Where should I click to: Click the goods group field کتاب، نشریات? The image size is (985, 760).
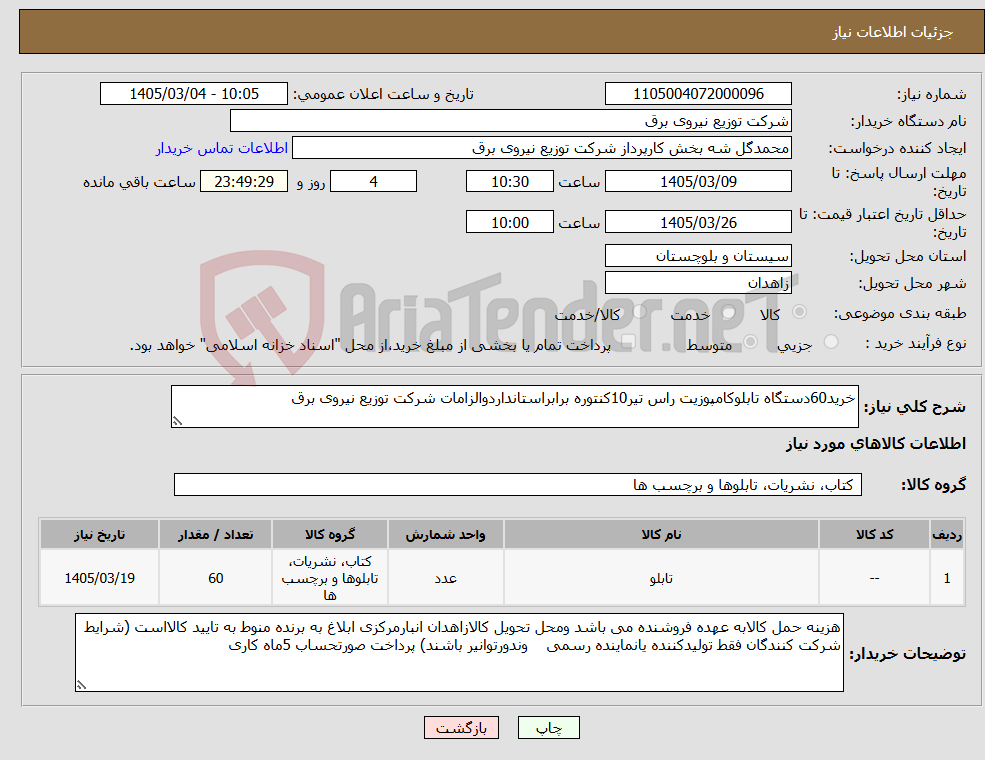coord(518,485)
